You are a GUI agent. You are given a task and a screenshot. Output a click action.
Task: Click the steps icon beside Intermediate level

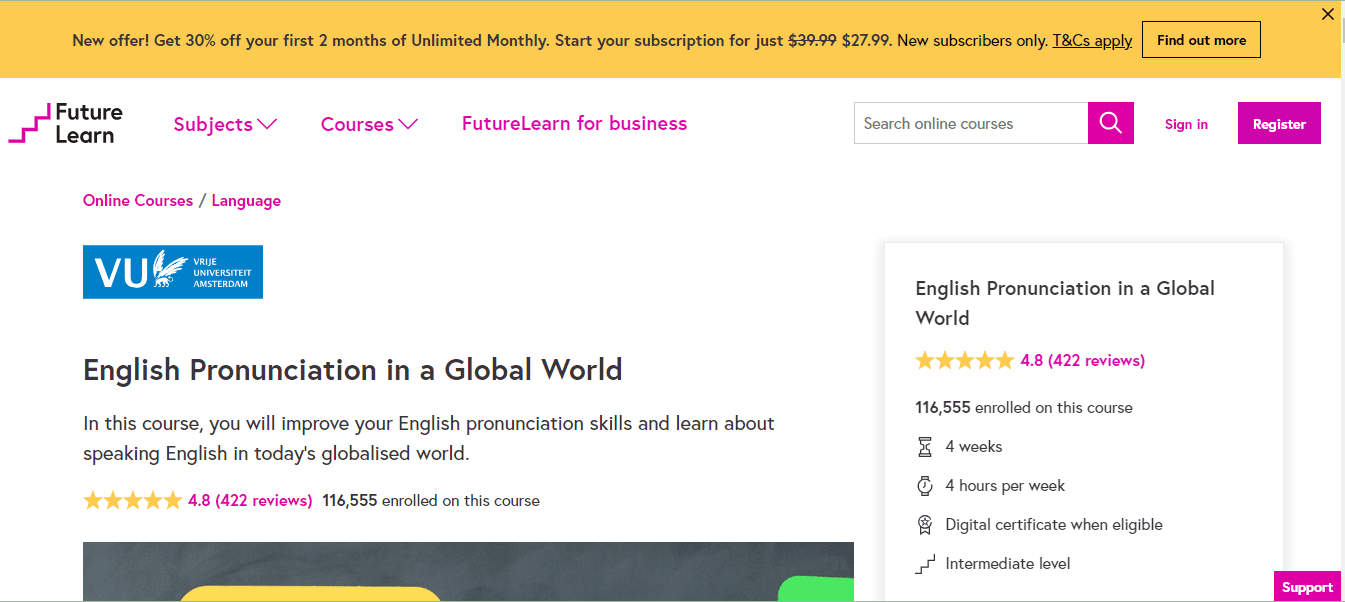tap(925, 564)
